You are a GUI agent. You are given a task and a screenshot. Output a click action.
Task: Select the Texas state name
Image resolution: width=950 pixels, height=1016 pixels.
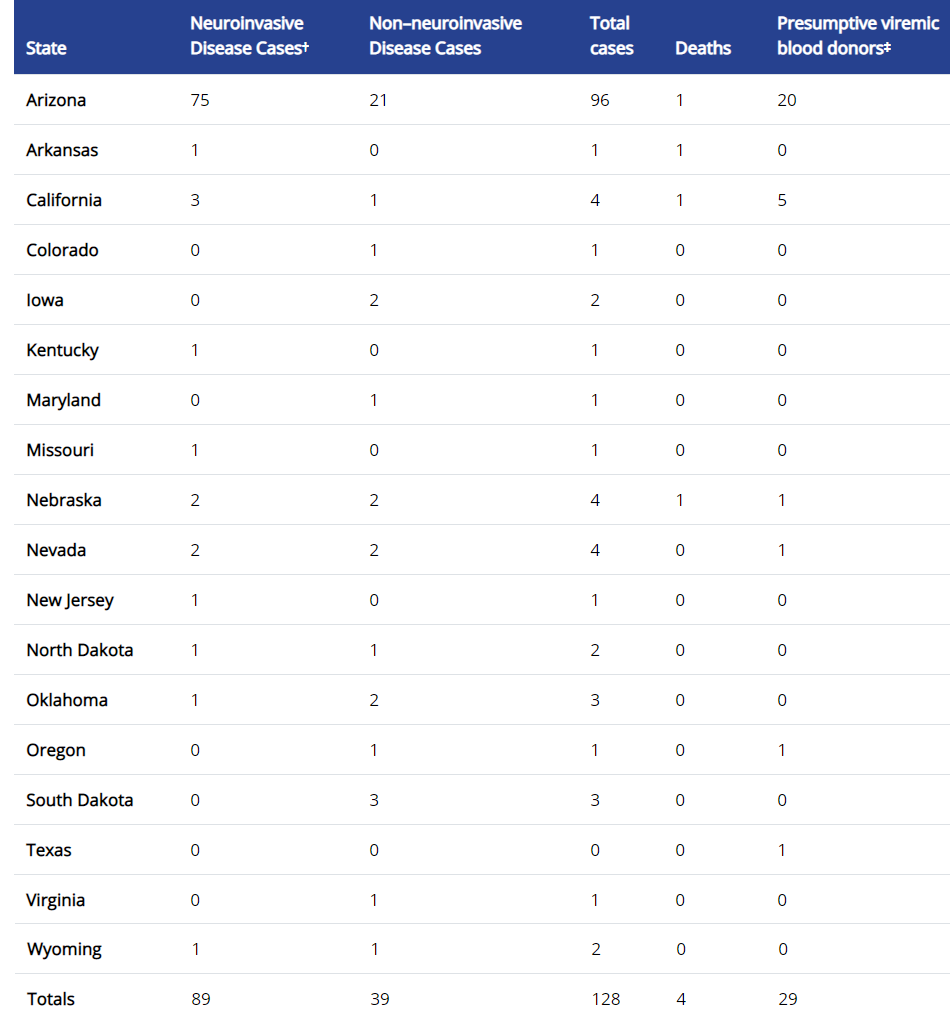(x=49, y=849)
